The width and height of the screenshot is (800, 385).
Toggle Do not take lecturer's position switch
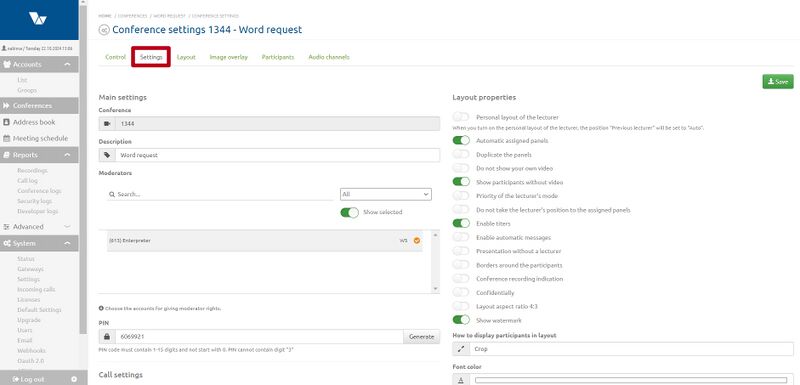point(461,210)
